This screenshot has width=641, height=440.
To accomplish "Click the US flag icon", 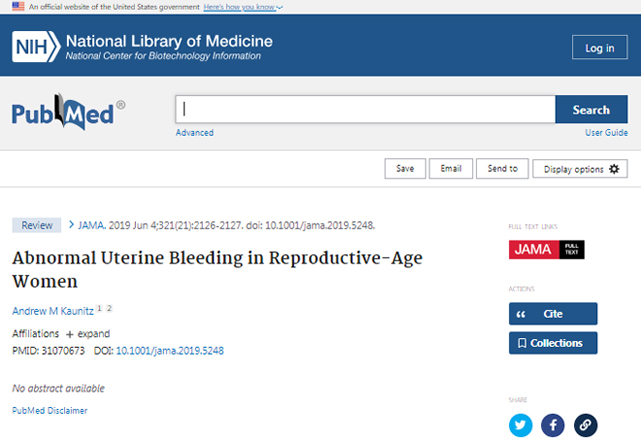I will coord(18,7).
